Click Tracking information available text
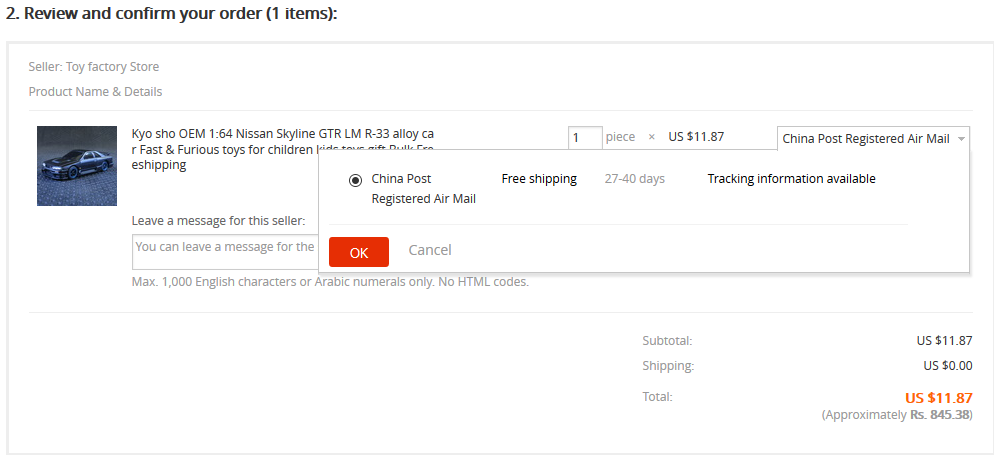Viewport: 994px width, 455px height. click(x=791, y=179)
